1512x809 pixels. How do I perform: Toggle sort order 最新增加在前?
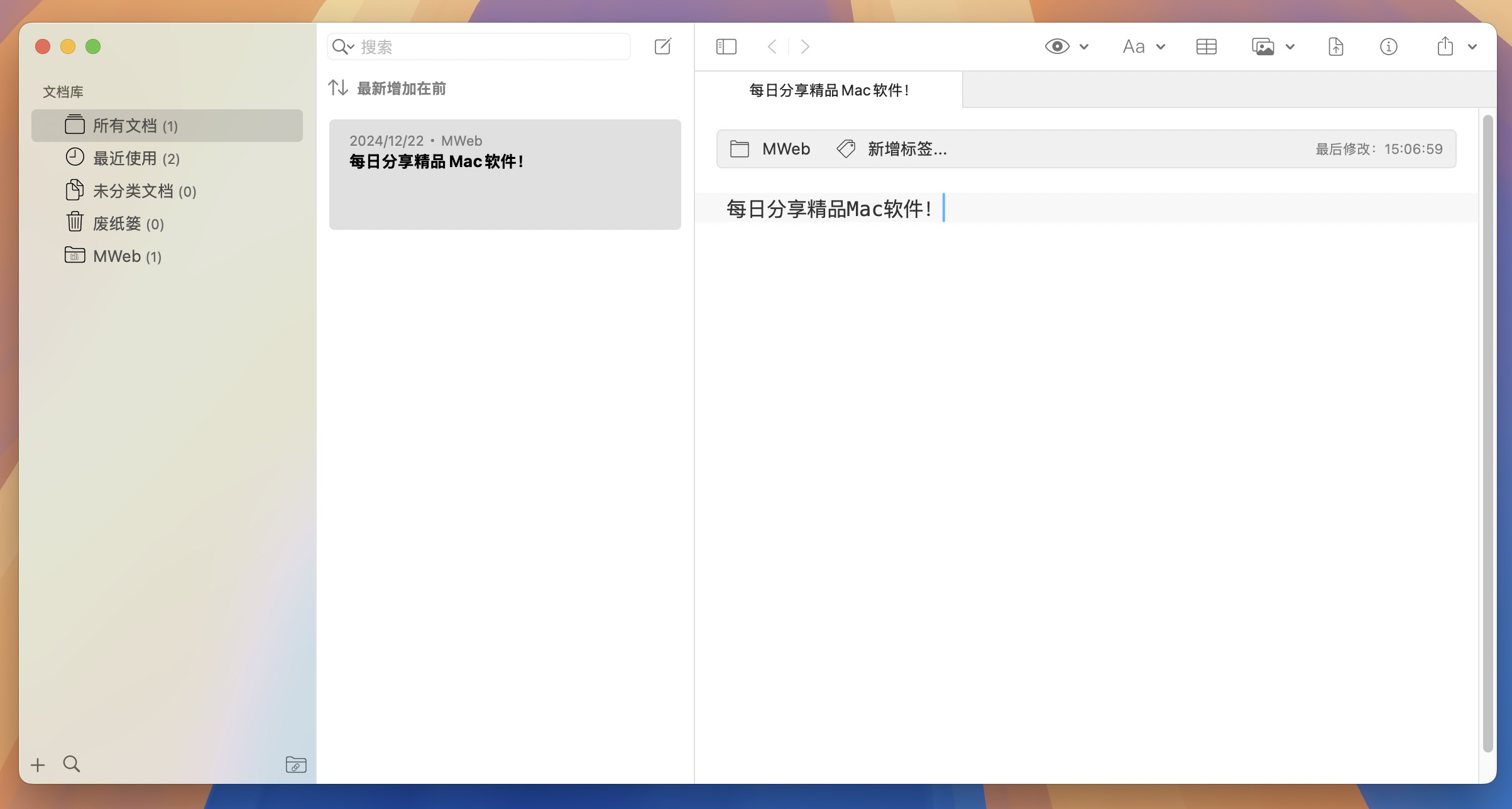(387, 89)
